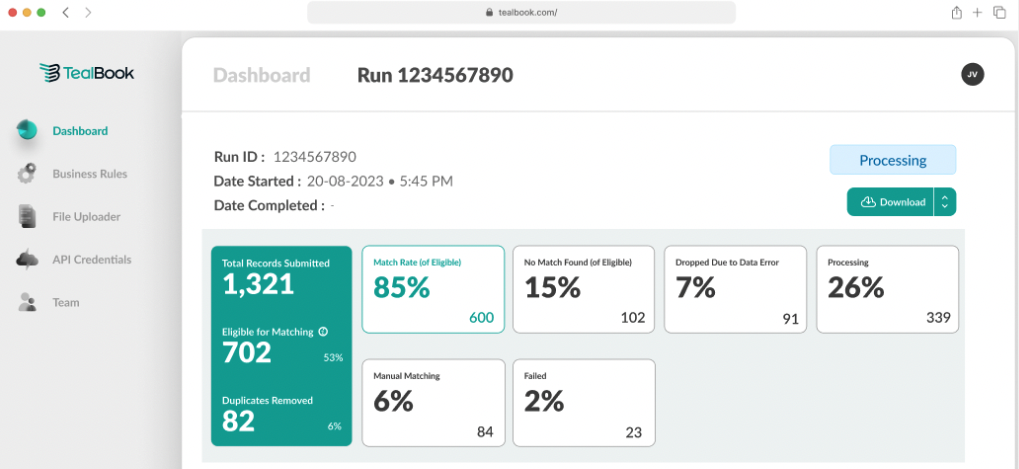Click the Download button
The width and height of the screenshot is (1019, 469).
(890, 202)
